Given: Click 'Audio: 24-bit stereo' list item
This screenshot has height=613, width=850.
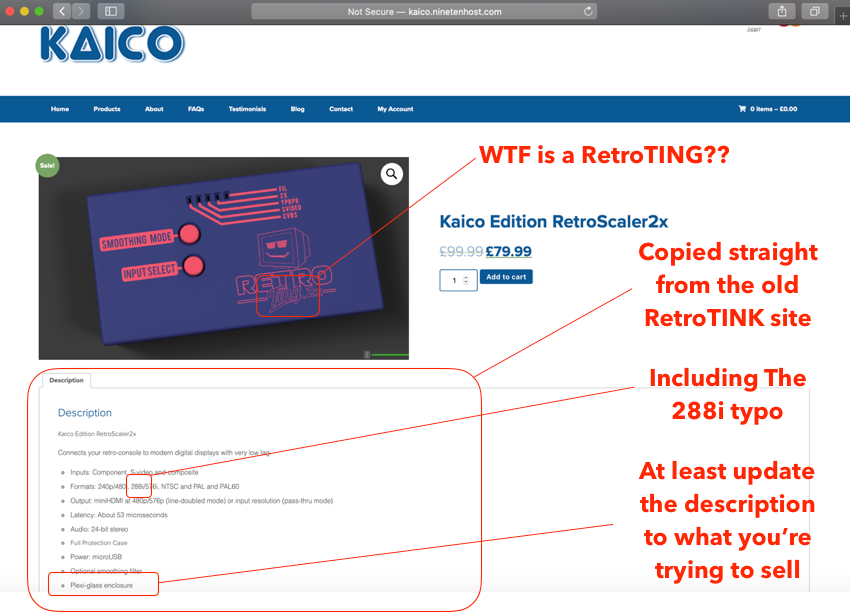Looking at the screenshot, I should click(99, 529).
